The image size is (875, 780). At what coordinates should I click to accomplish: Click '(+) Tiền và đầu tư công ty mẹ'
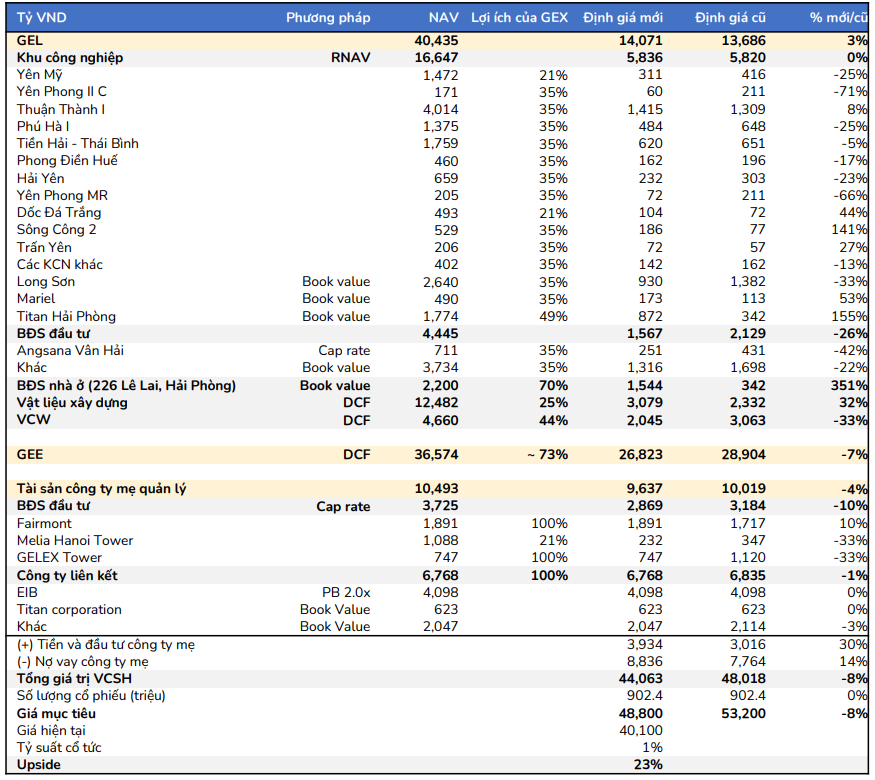pyautogui.click(x=105, y=644)
